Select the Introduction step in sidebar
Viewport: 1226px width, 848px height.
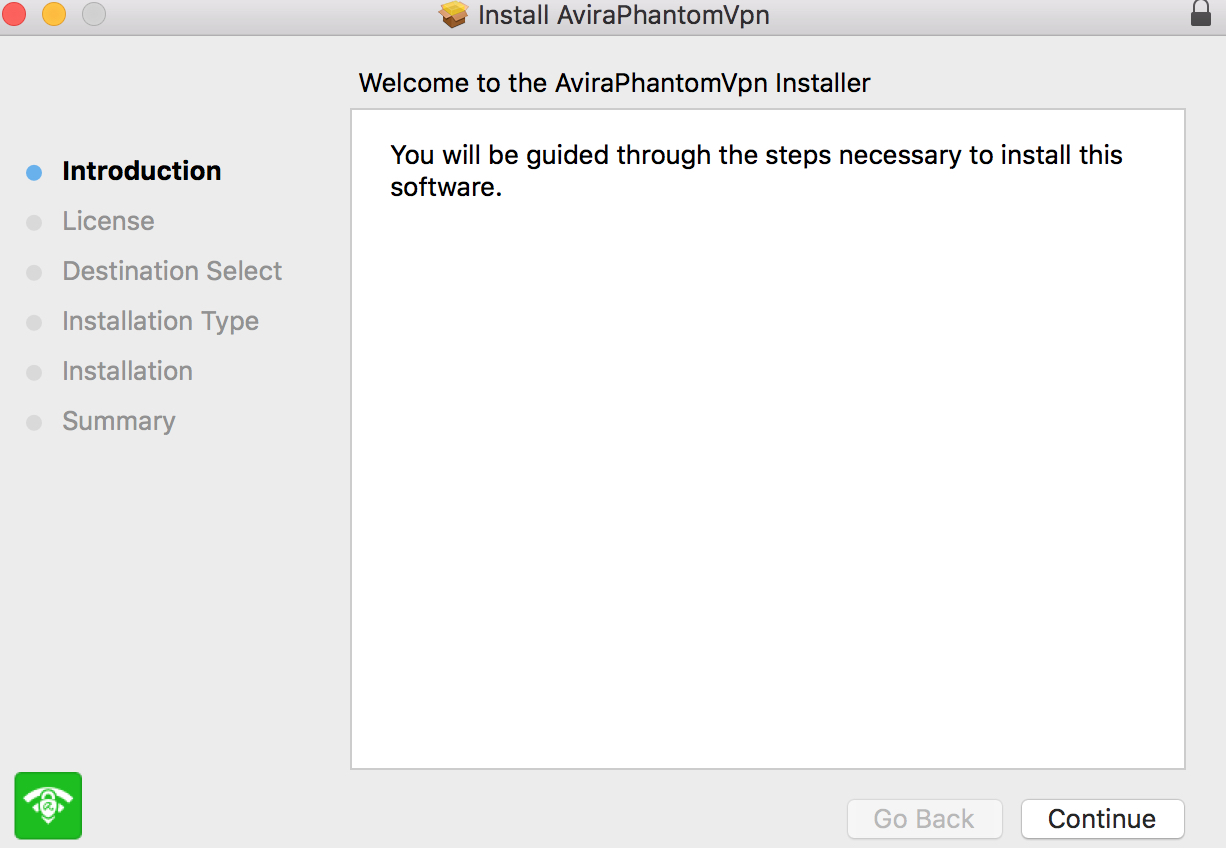point(141,171)
